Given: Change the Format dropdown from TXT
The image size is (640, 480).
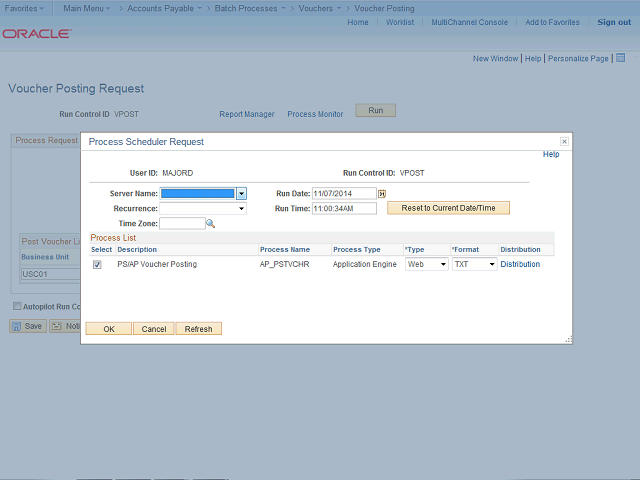Looking at the screenshot, I should [x=474, y=265].
